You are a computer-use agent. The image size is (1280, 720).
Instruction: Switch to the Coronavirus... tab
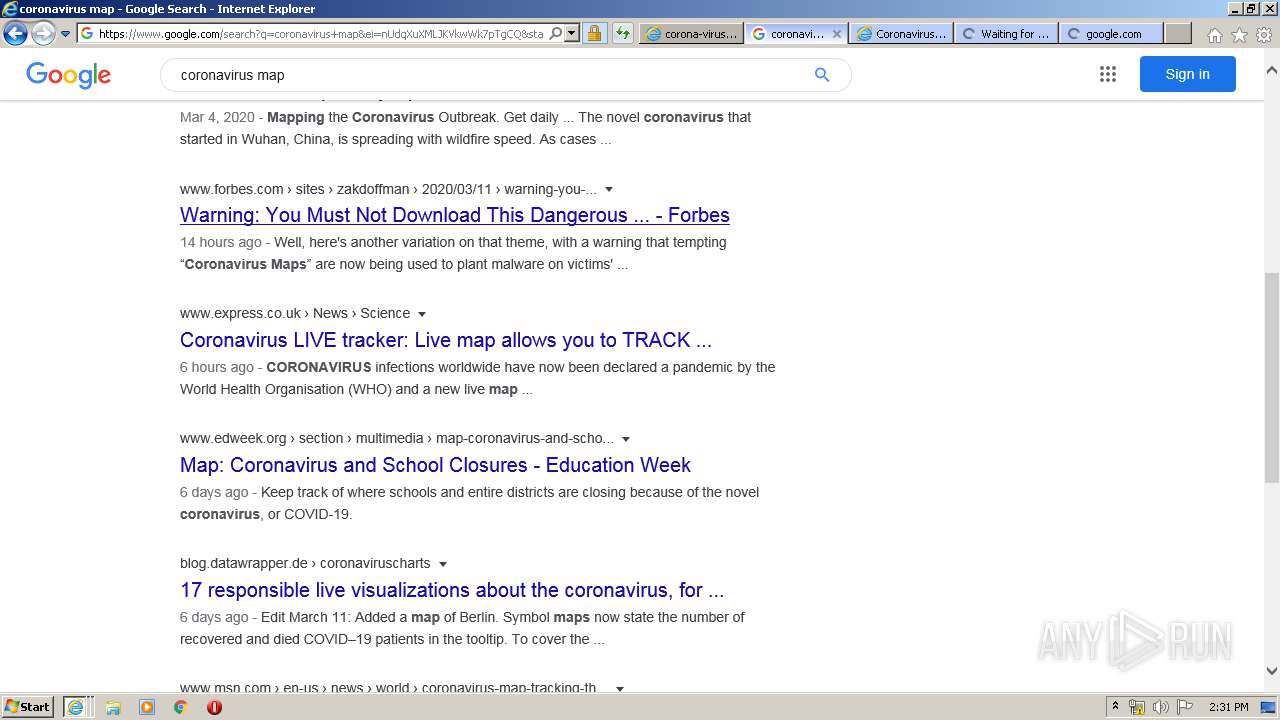click(x=901, y=33)
